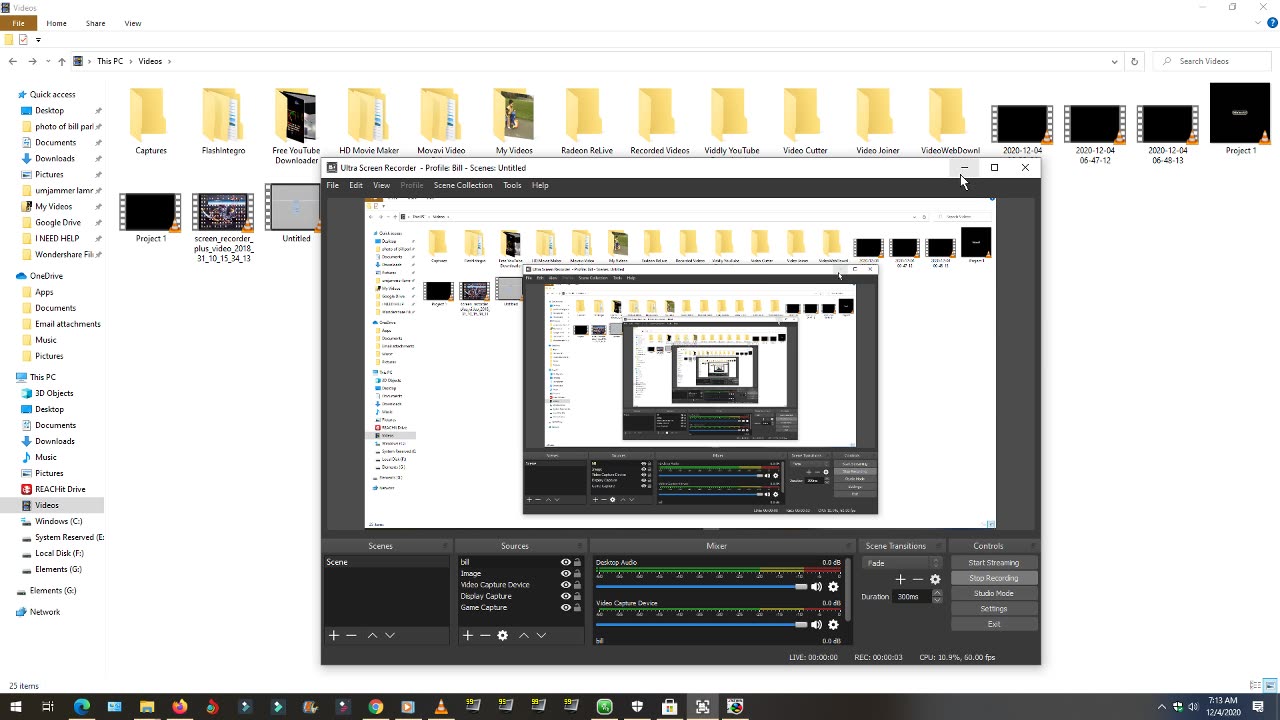Move the selected source down
Viewport: 1280px width, 720px height.
click(541, 636)
